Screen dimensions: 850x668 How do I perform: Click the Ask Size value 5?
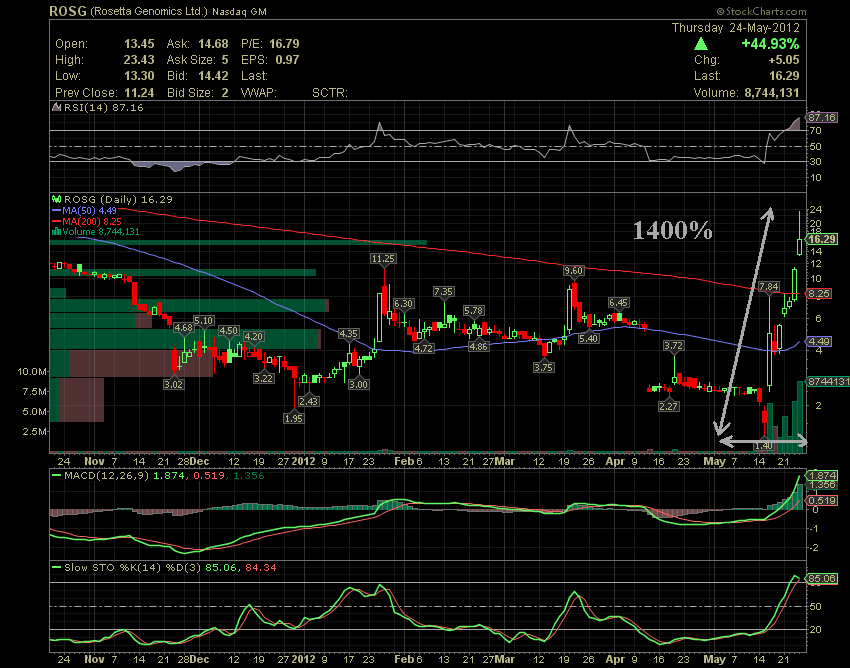pyautogui.click(x=224, y=60)
